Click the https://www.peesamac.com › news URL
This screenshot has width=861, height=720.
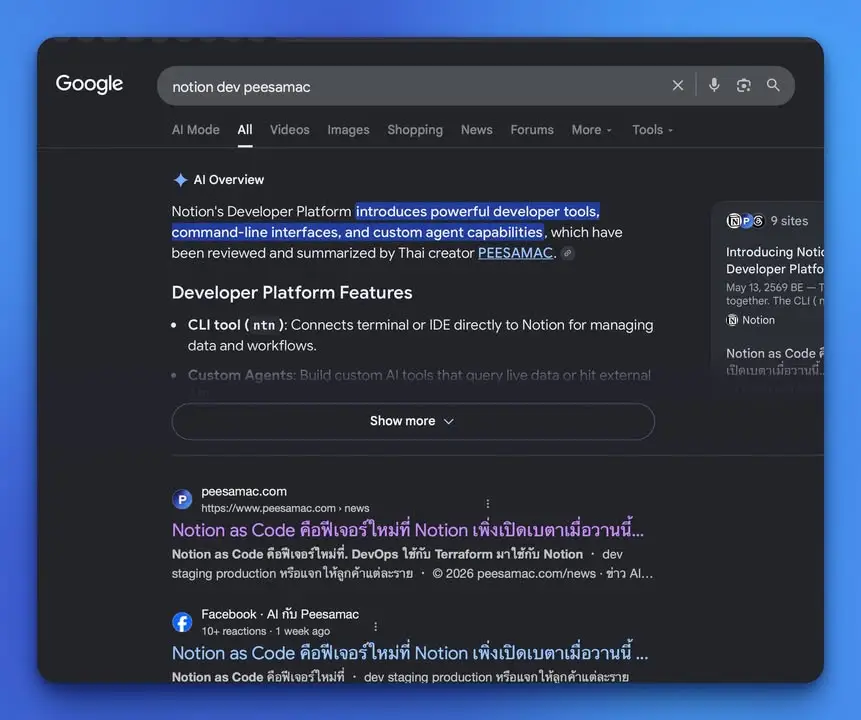[x=285, y=509]
